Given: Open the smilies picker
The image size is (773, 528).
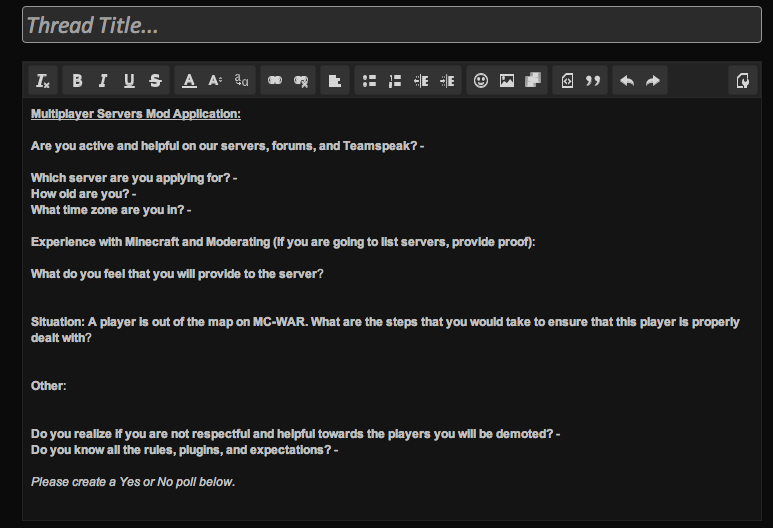Looking at the screenshot, I should point(481,81).
